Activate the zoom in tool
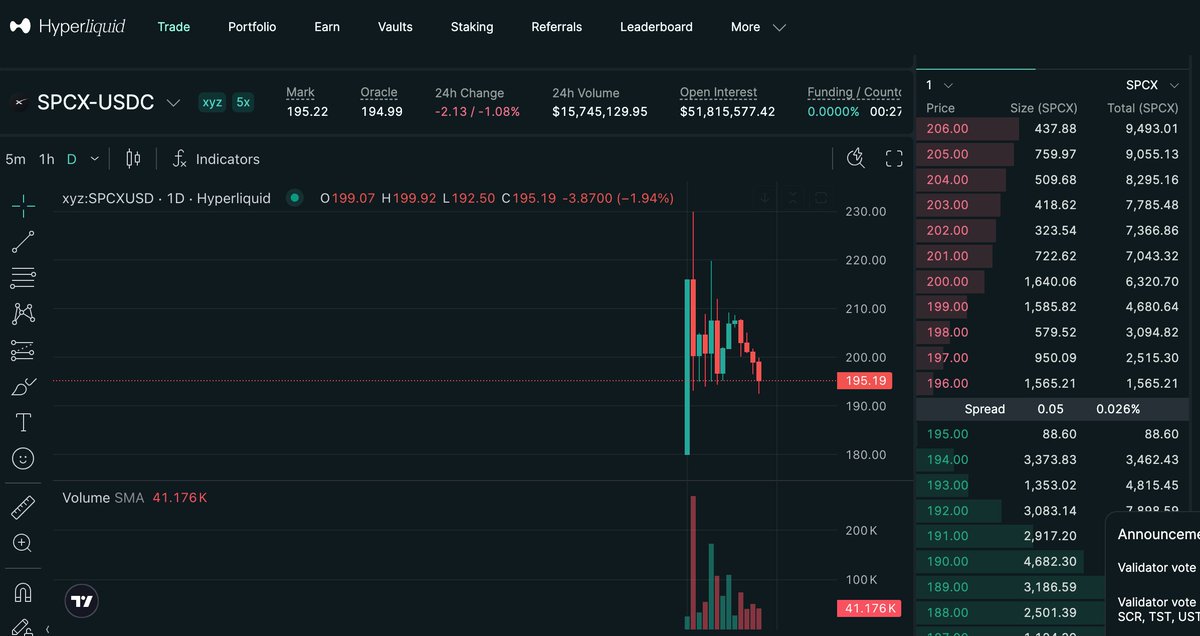The height and width of the screenshot is (636, 1200). tap(23, 543)
